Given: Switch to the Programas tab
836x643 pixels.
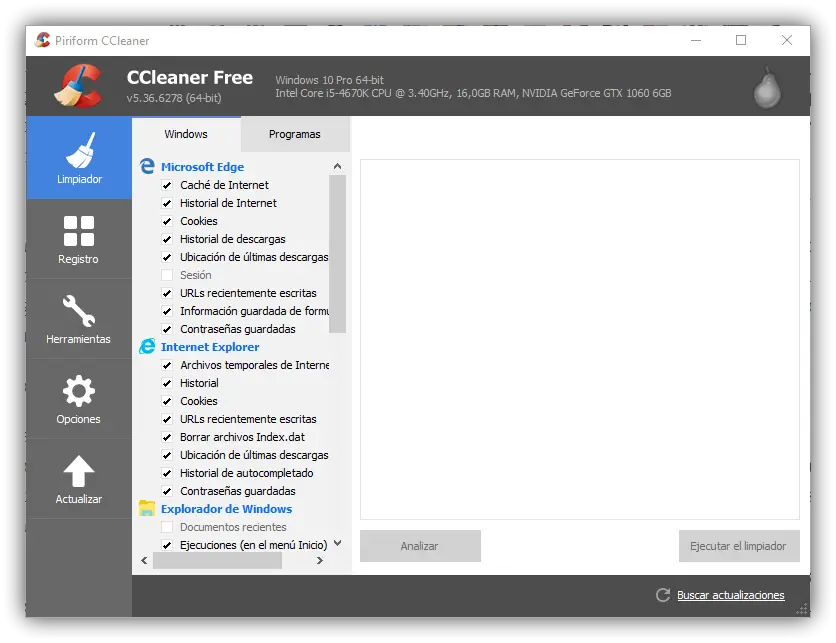Looking at the screenshot, I should coord(295,134).
